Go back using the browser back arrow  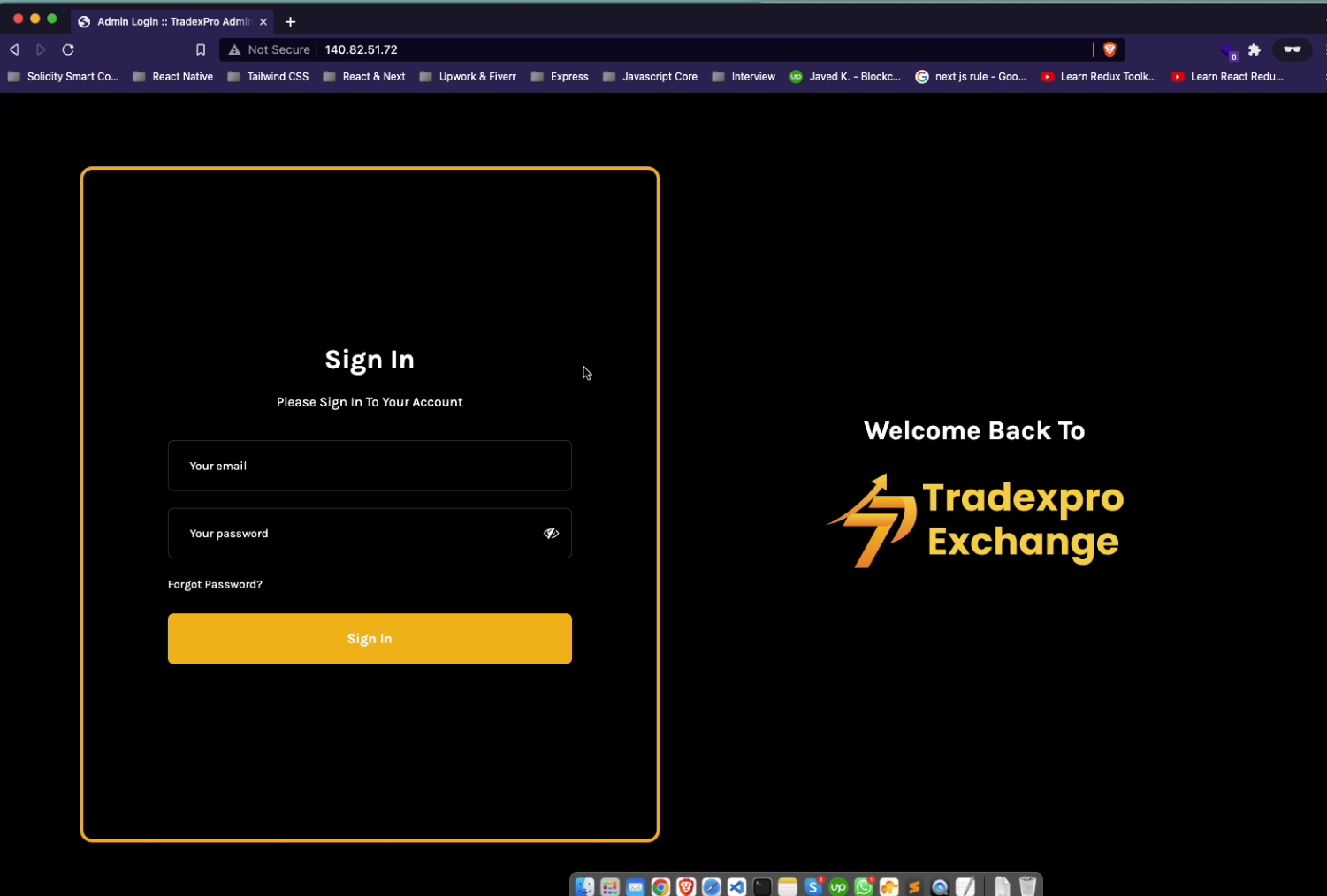(x=14, y=49)
